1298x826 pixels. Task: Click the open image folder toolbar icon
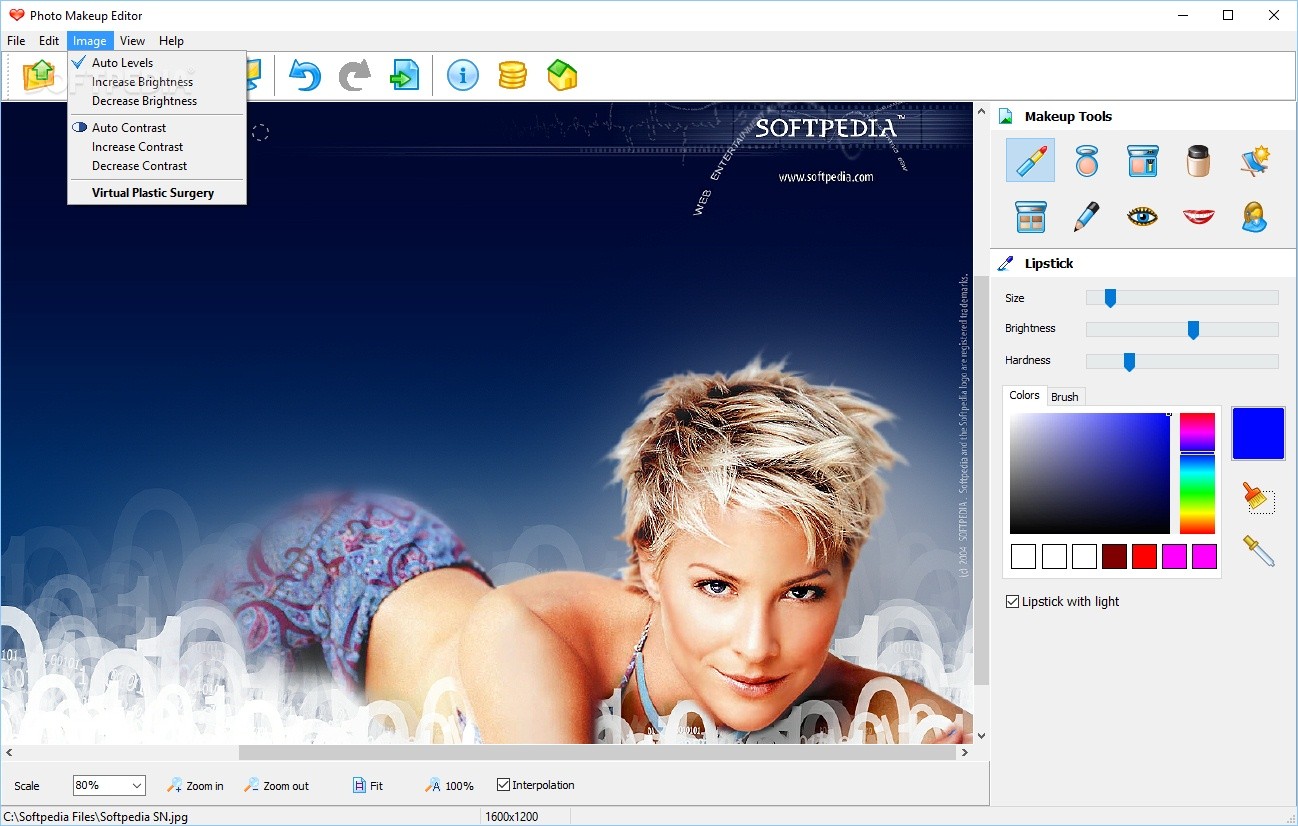40,75
